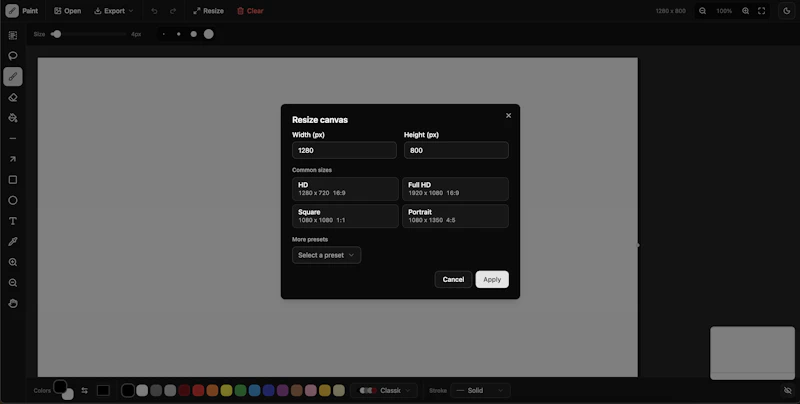Click Apply in Resize canvas dialog
This screenshot has height=404, width=800.
[x=492, y=280]
